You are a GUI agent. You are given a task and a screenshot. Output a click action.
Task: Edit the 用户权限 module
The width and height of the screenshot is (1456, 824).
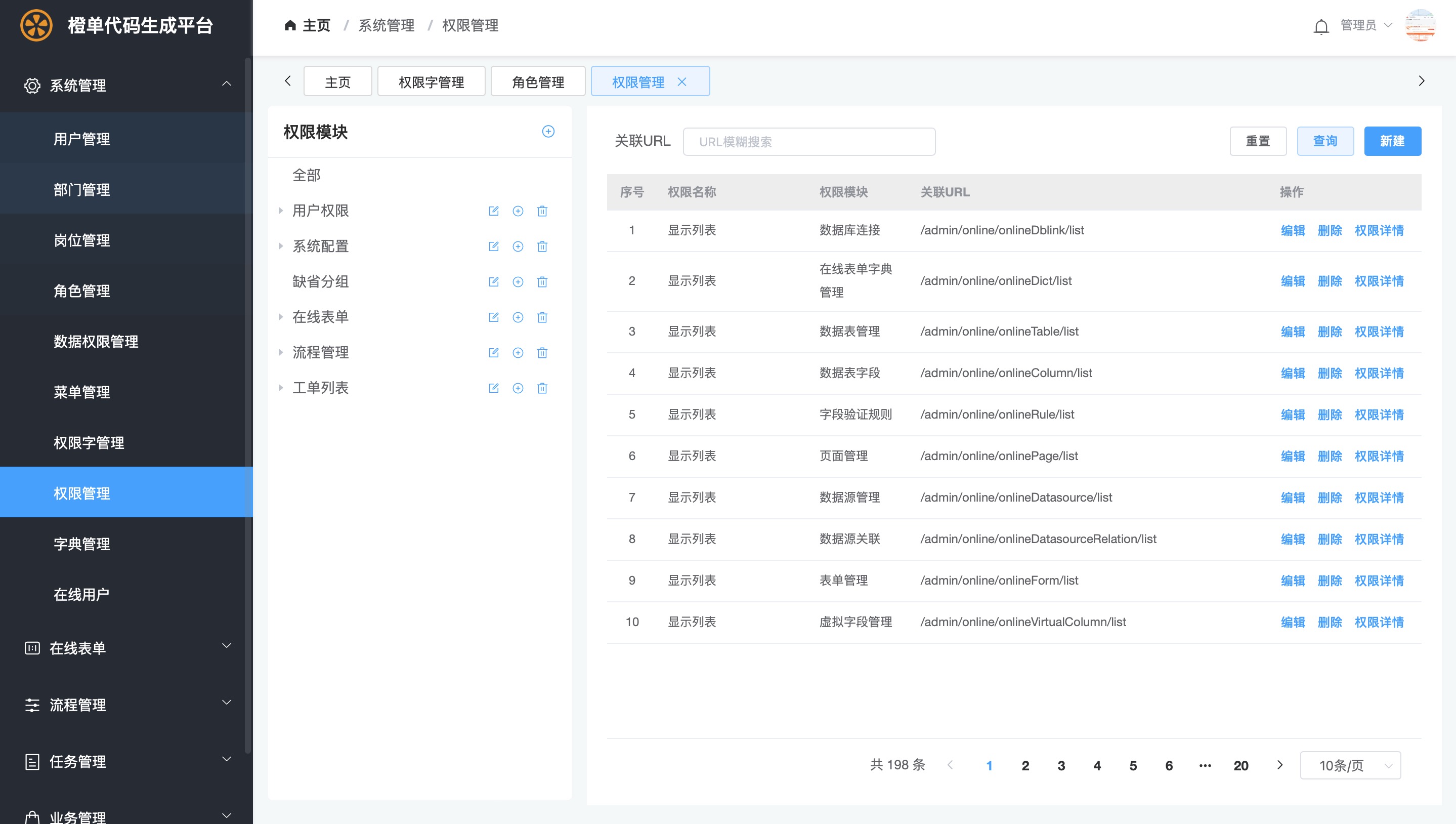click(493, 211)
